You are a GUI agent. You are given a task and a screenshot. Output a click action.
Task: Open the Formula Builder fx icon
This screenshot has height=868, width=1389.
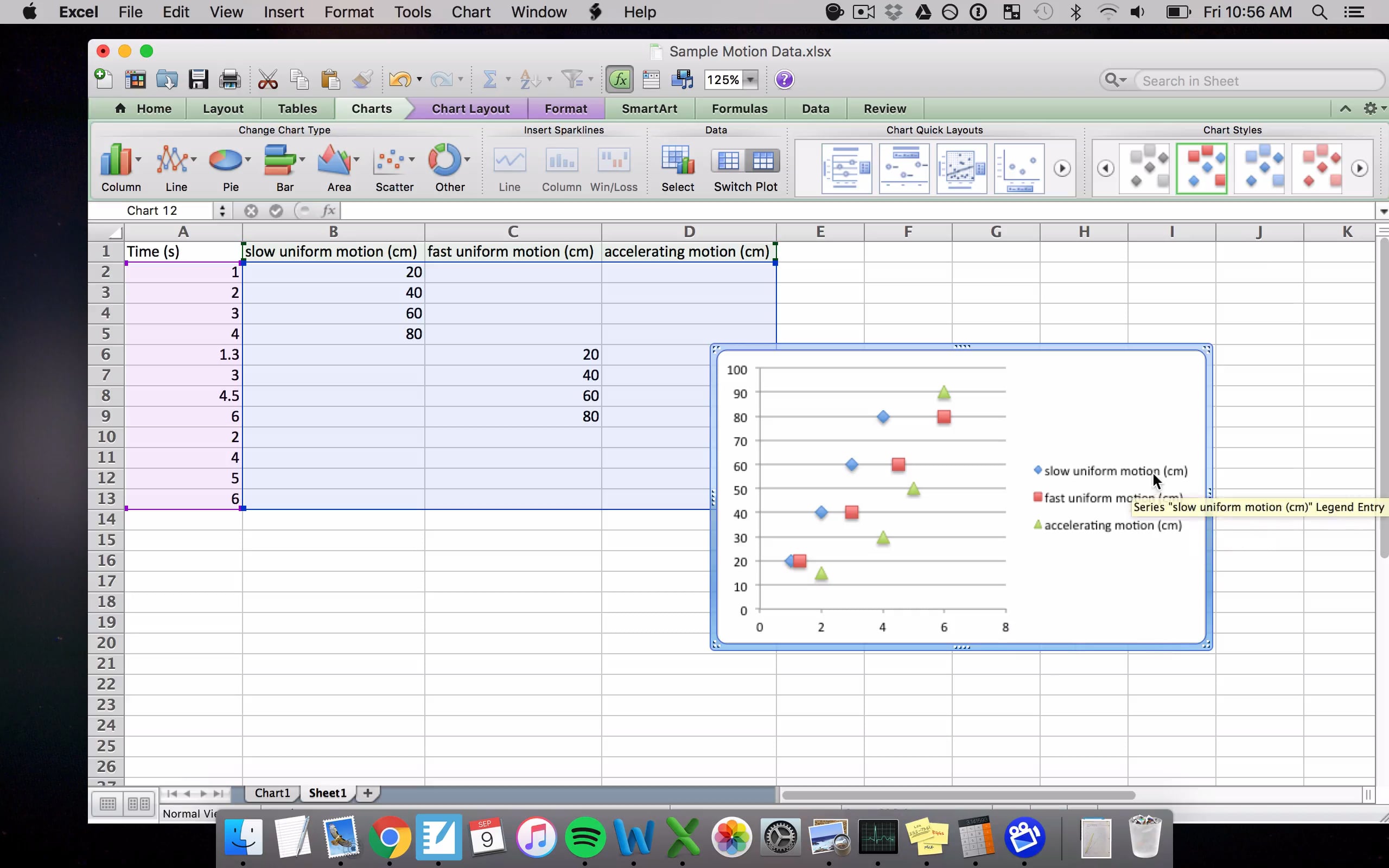coord(619,79)
